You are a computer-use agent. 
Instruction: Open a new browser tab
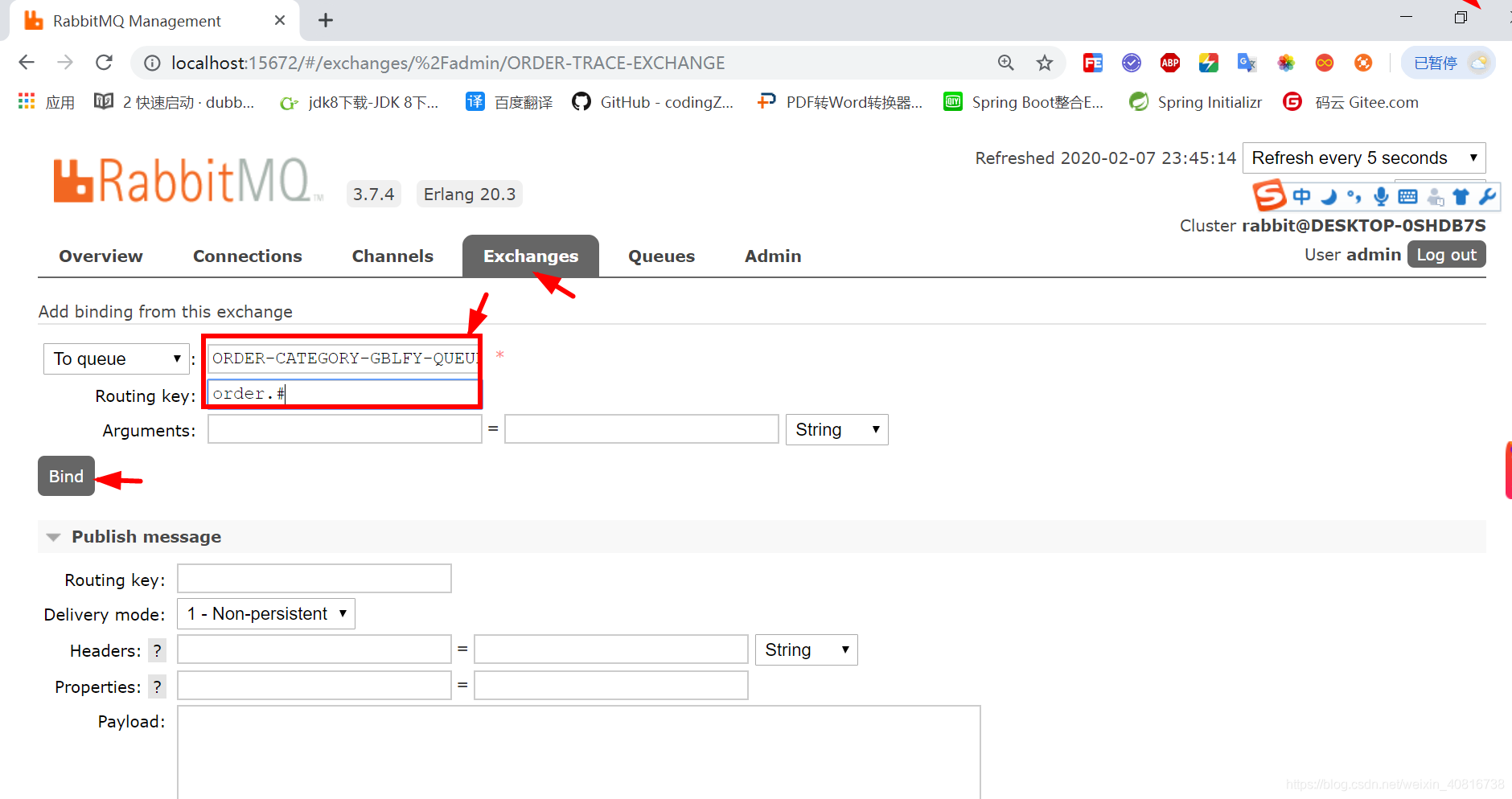(326, 20)
